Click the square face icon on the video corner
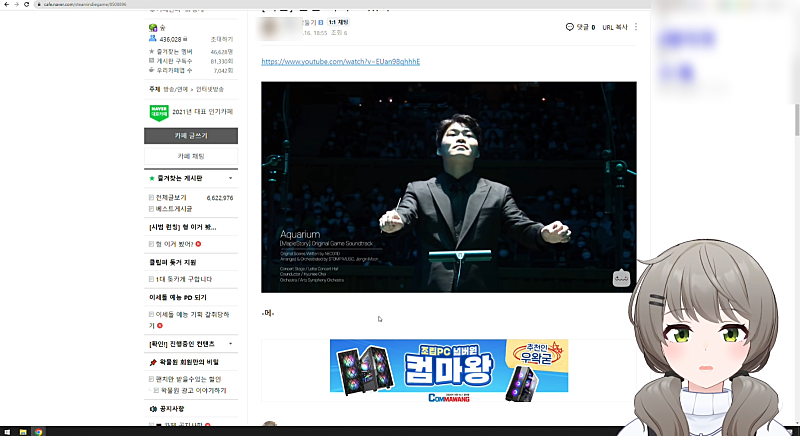 click(x=621, y=278)
